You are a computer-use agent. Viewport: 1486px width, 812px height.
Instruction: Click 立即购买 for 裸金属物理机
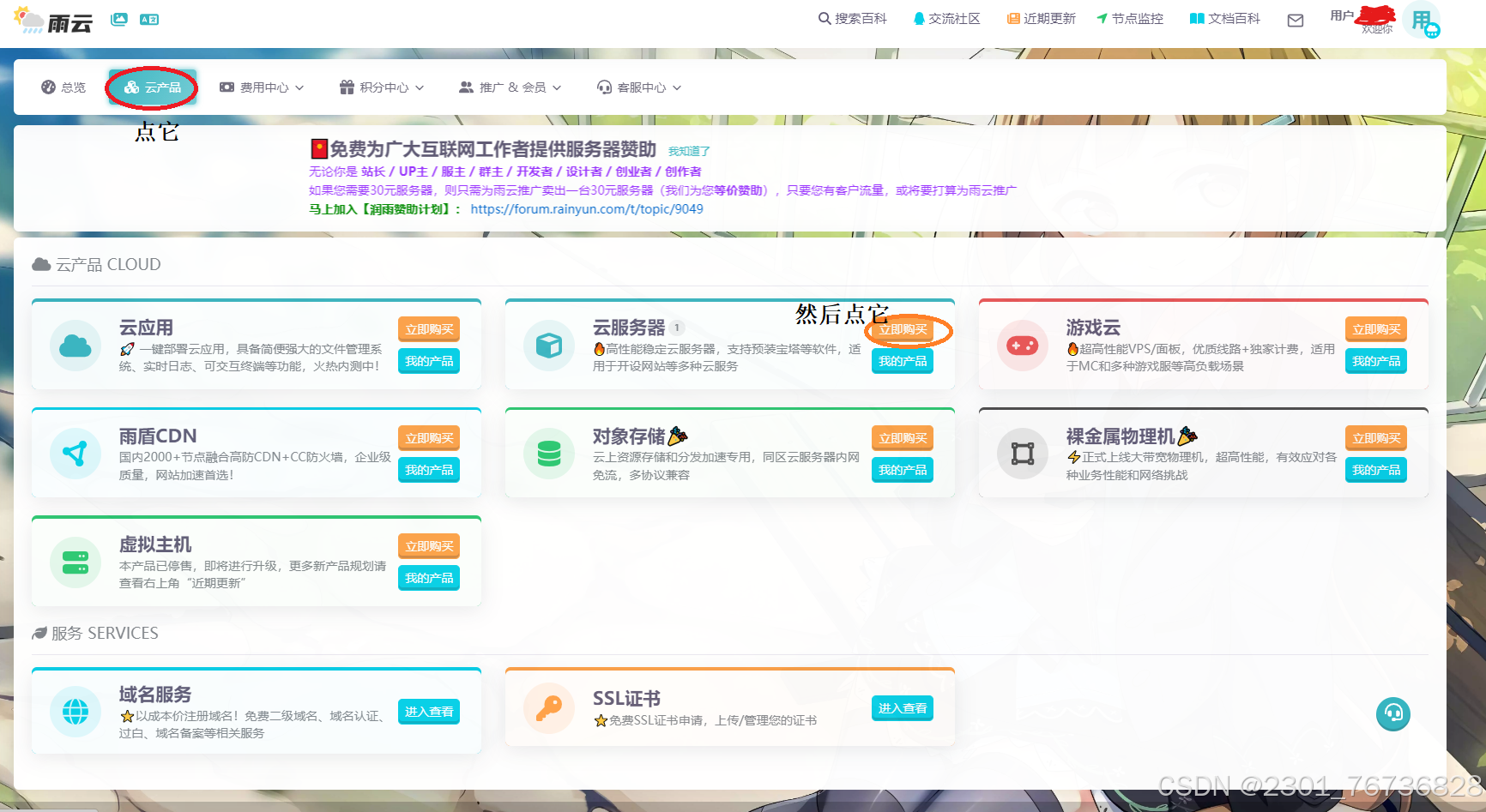point(1376,438)
